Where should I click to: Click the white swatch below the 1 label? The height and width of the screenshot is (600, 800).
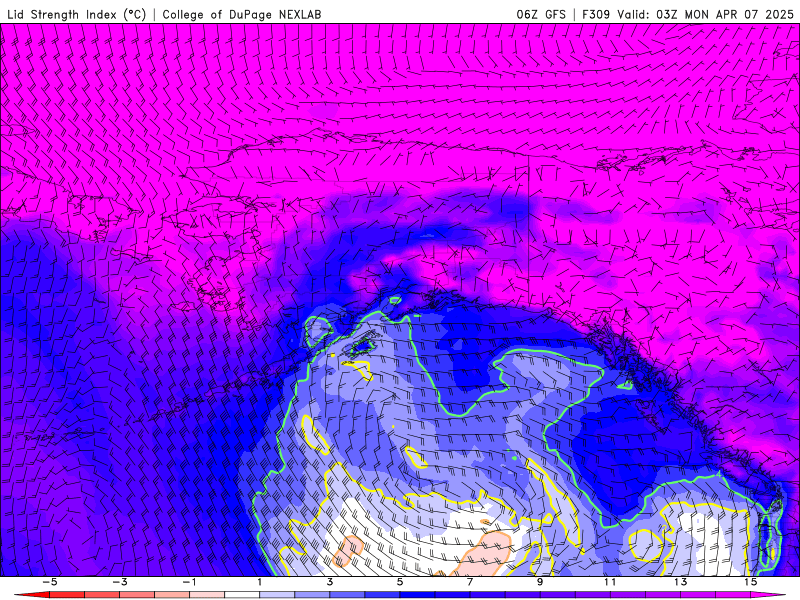click(x=242, y=595)
